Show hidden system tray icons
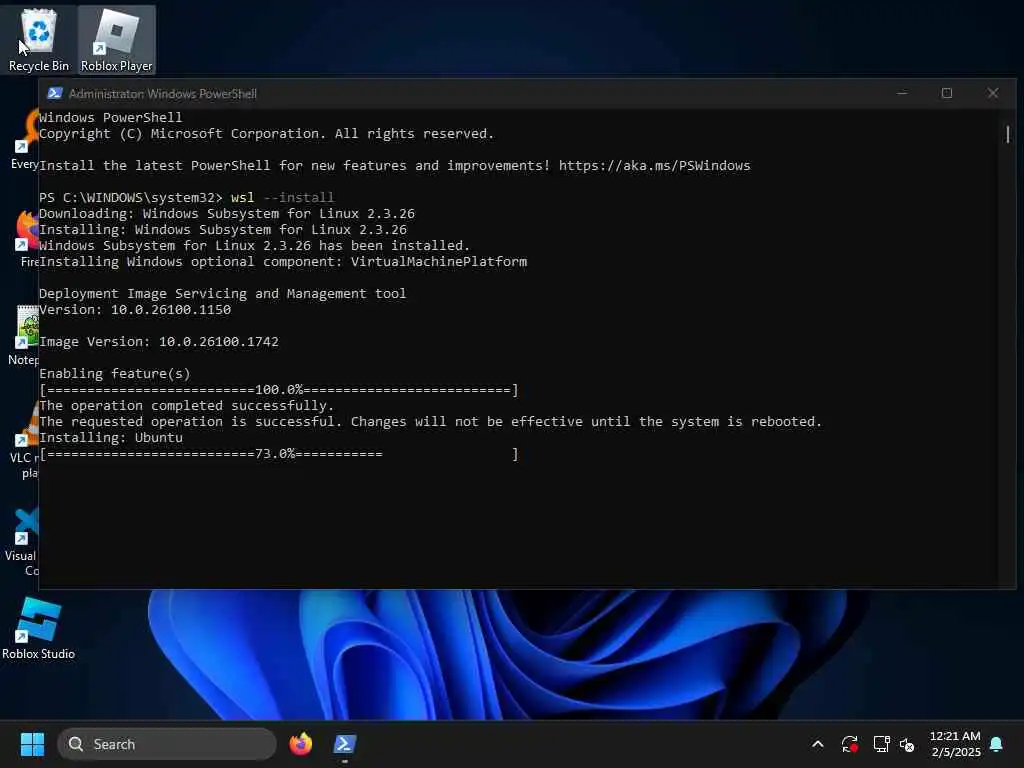This screenshot has width=1024, height=768. [x=818, y=744]
